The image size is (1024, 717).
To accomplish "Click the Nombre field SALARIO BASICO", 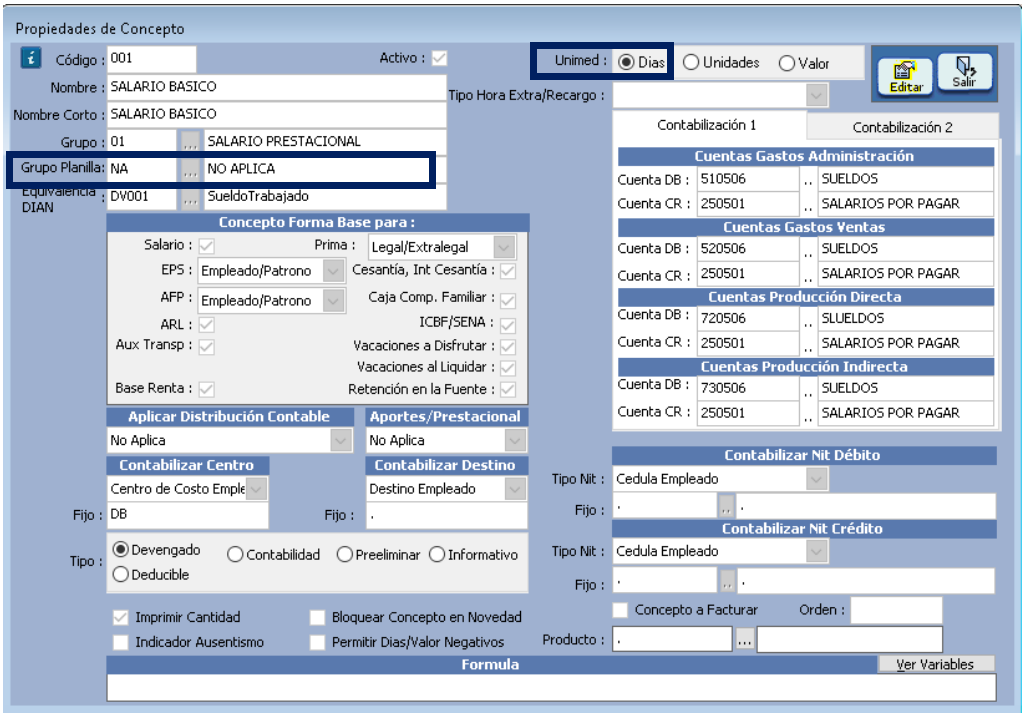I will tap(276, 87).
